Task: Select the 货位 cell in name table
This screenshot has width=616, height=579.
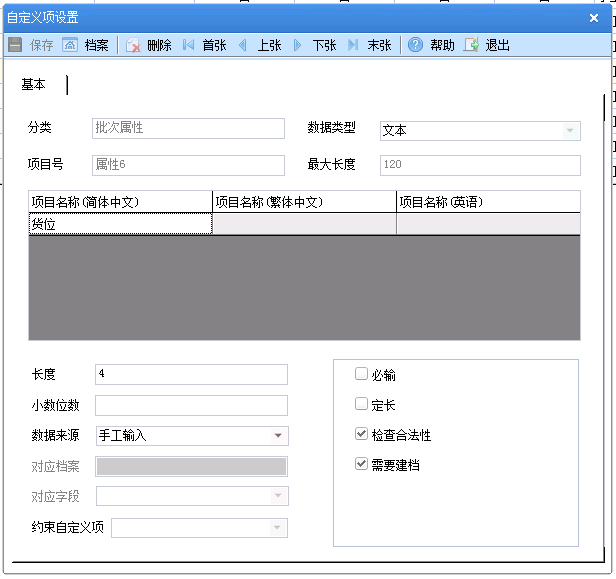Action: coord(120,224)
